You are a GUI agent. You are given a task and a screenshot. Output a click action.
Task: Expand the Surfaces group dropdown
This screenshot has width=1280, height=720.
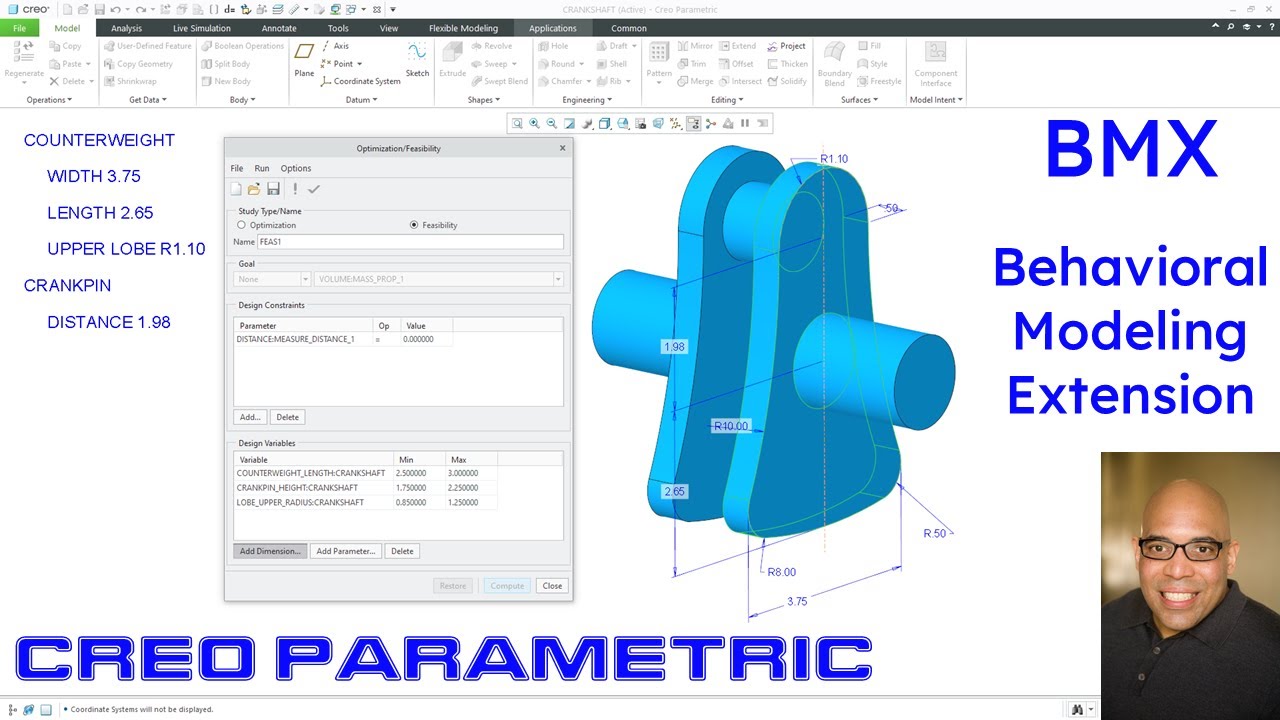pos(859,100)
